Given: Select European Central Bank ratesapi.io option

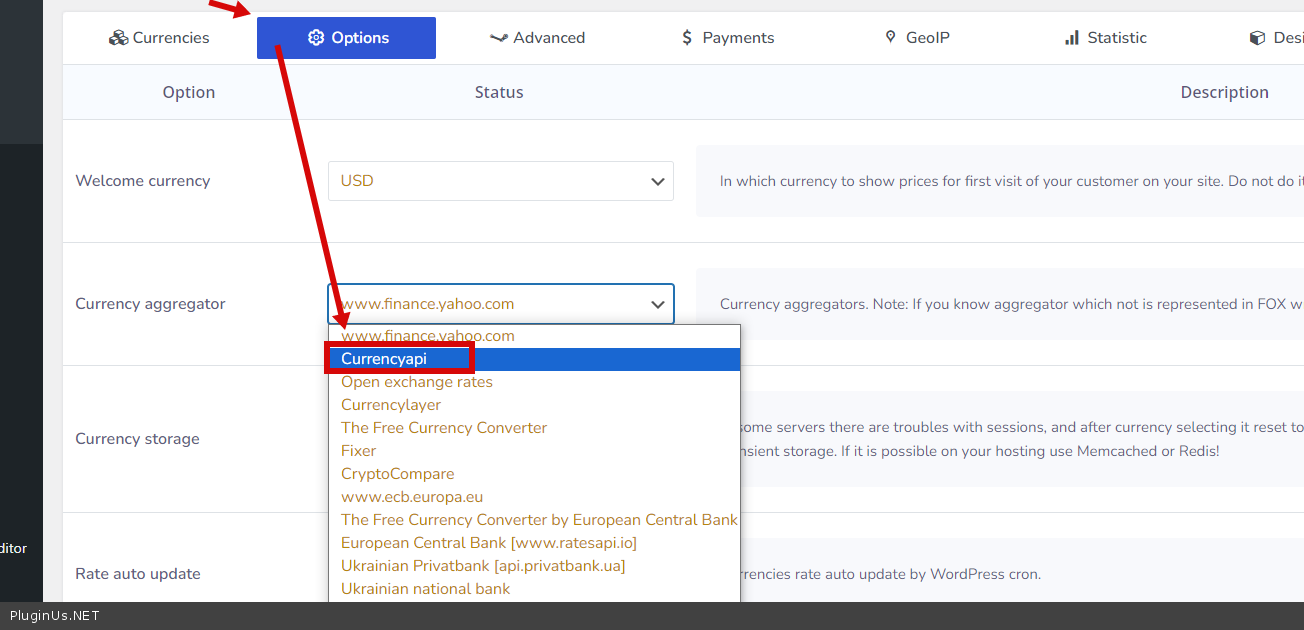Looking at the screenshot, I should pos(489,543).
